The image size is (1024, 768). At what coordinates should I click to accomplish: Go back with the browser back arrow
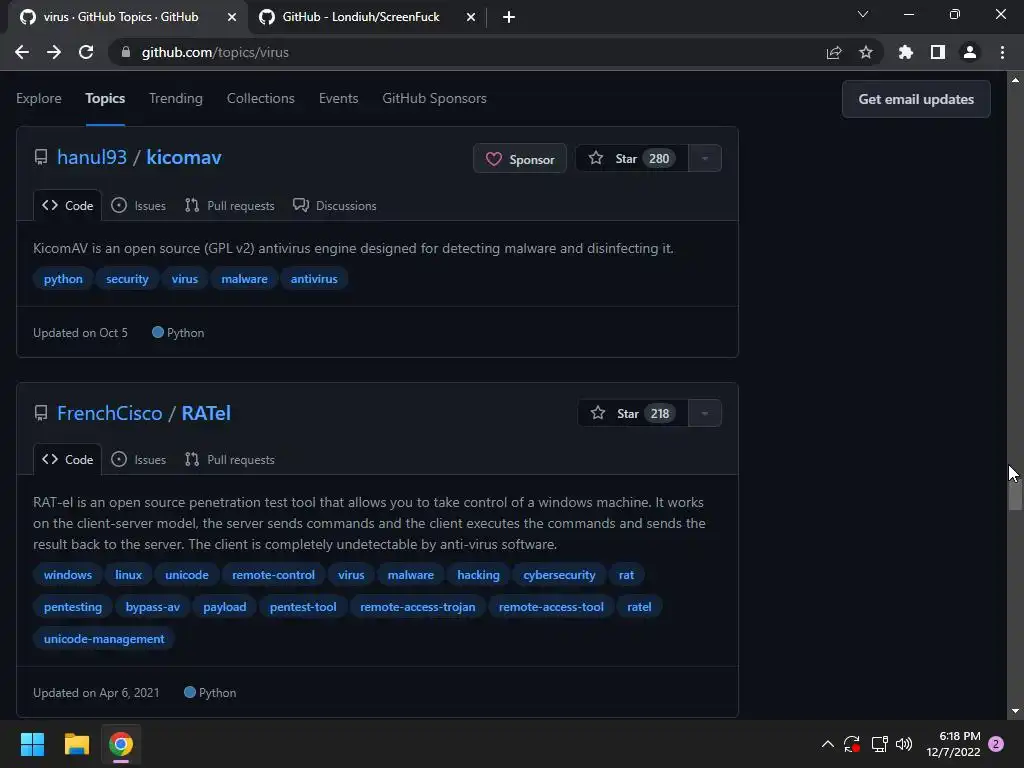[22, 52]
